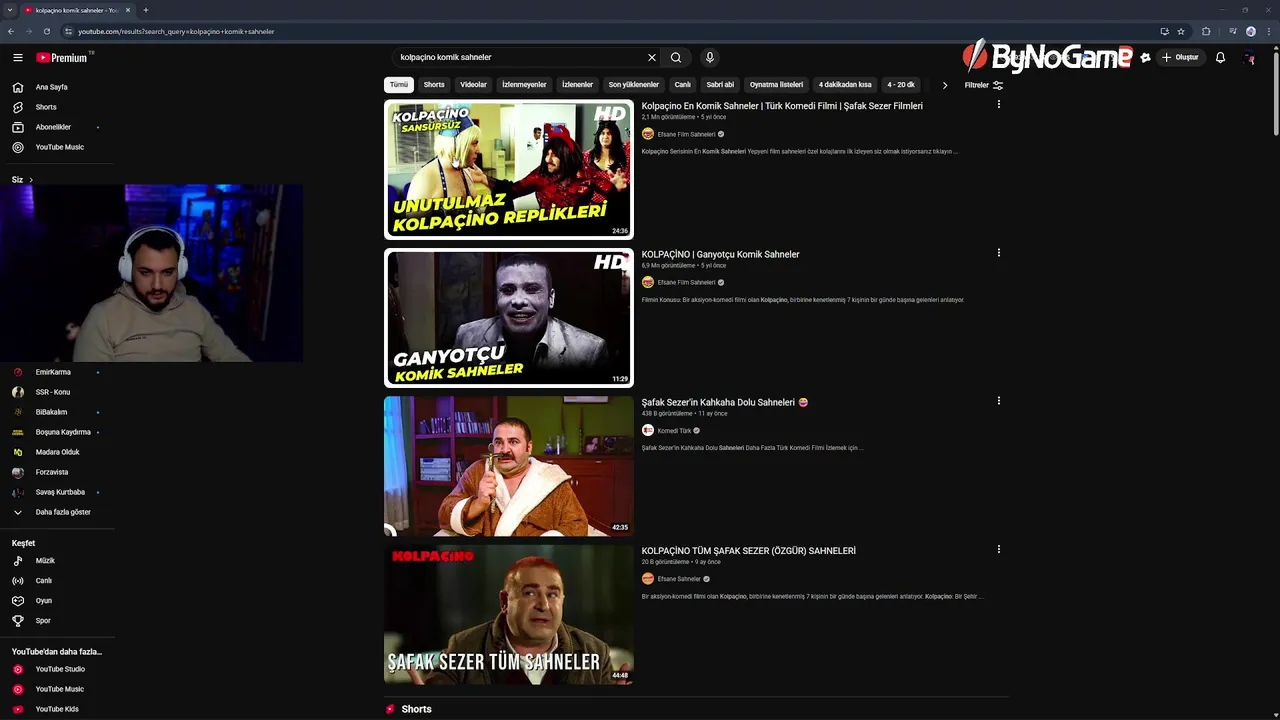Play Unutulmaz Kolpaçino Replikleri thumbnail
This screenshot has width=1280, height=720.
coord(509,169)
